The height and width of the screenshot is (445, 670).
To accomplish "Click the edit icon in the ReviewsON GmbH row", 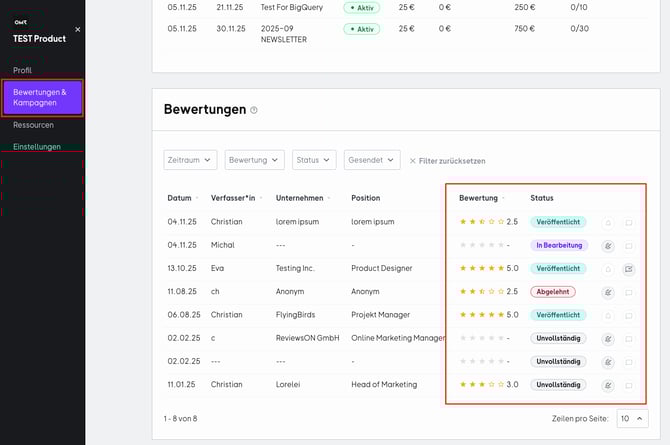I will (x=608, y=338).
